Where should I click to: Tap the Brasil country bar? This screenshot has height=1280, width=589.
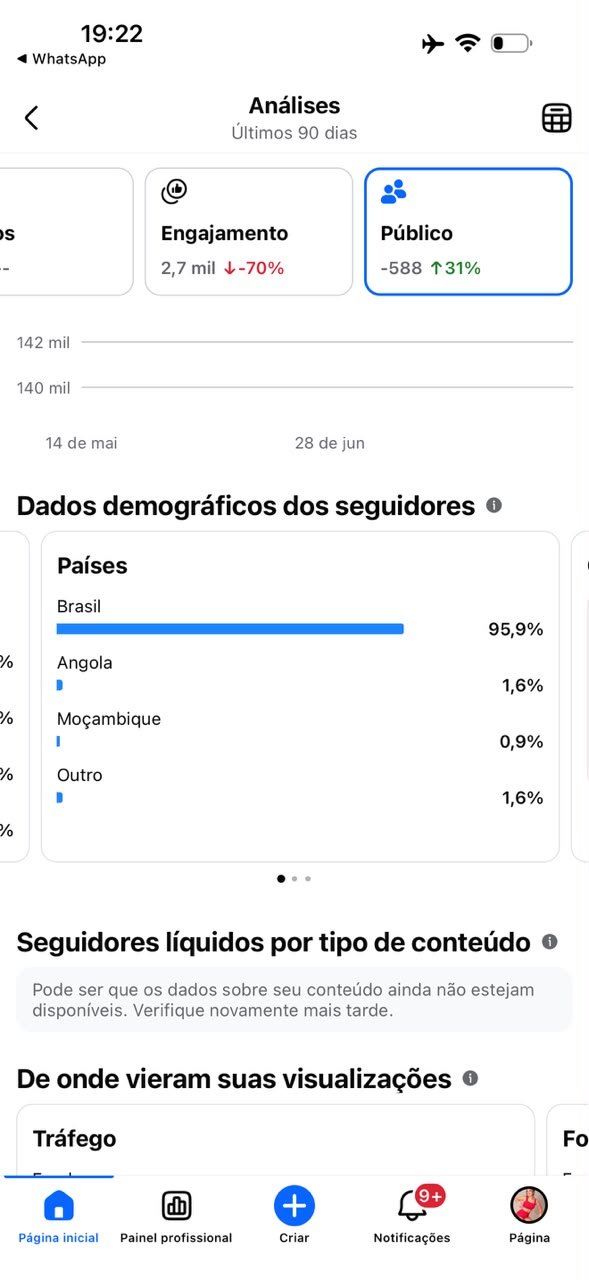tap(230, 629)
